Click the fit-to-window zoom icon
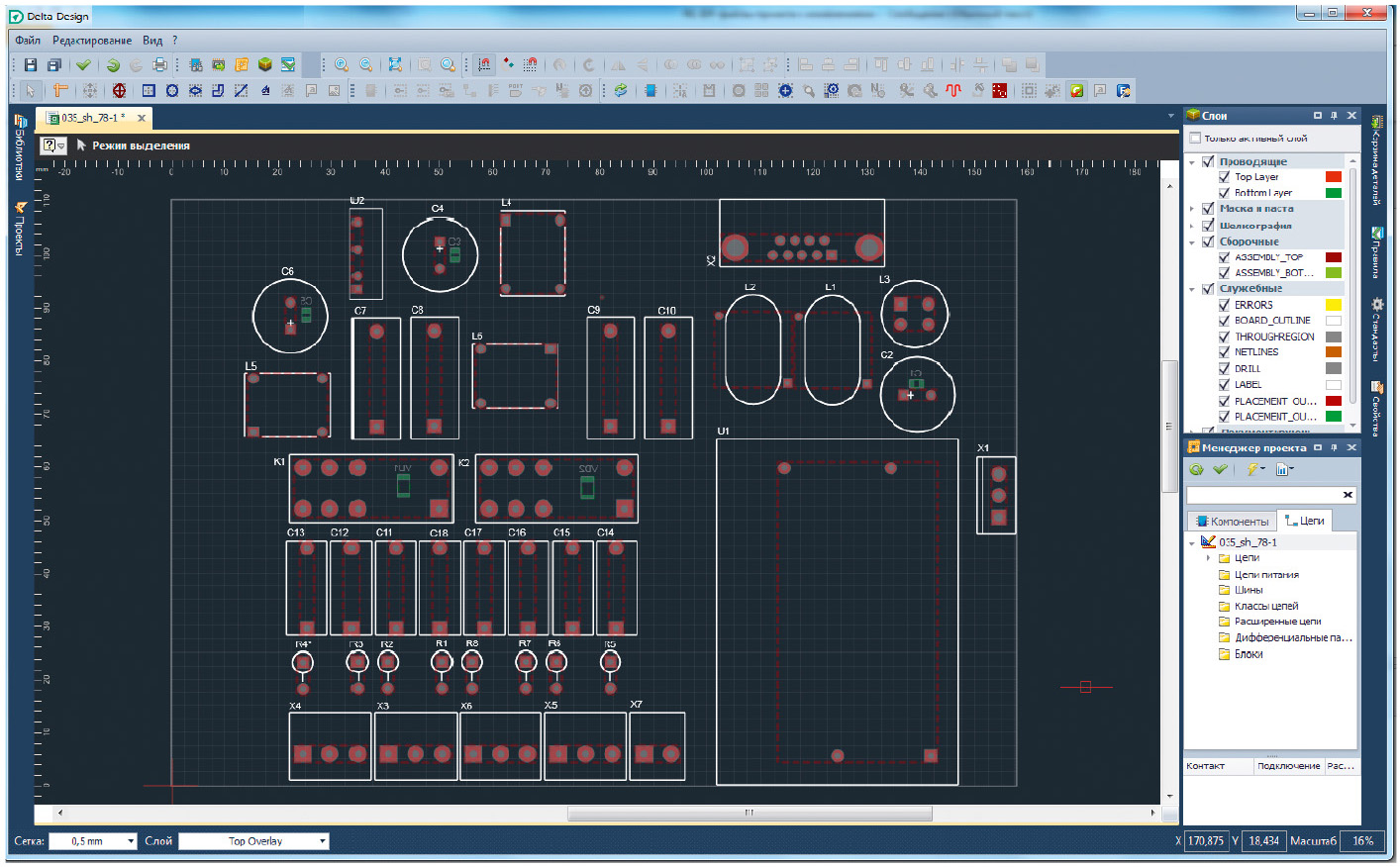This screenshot has width=1400, height=867. (395, 65)
